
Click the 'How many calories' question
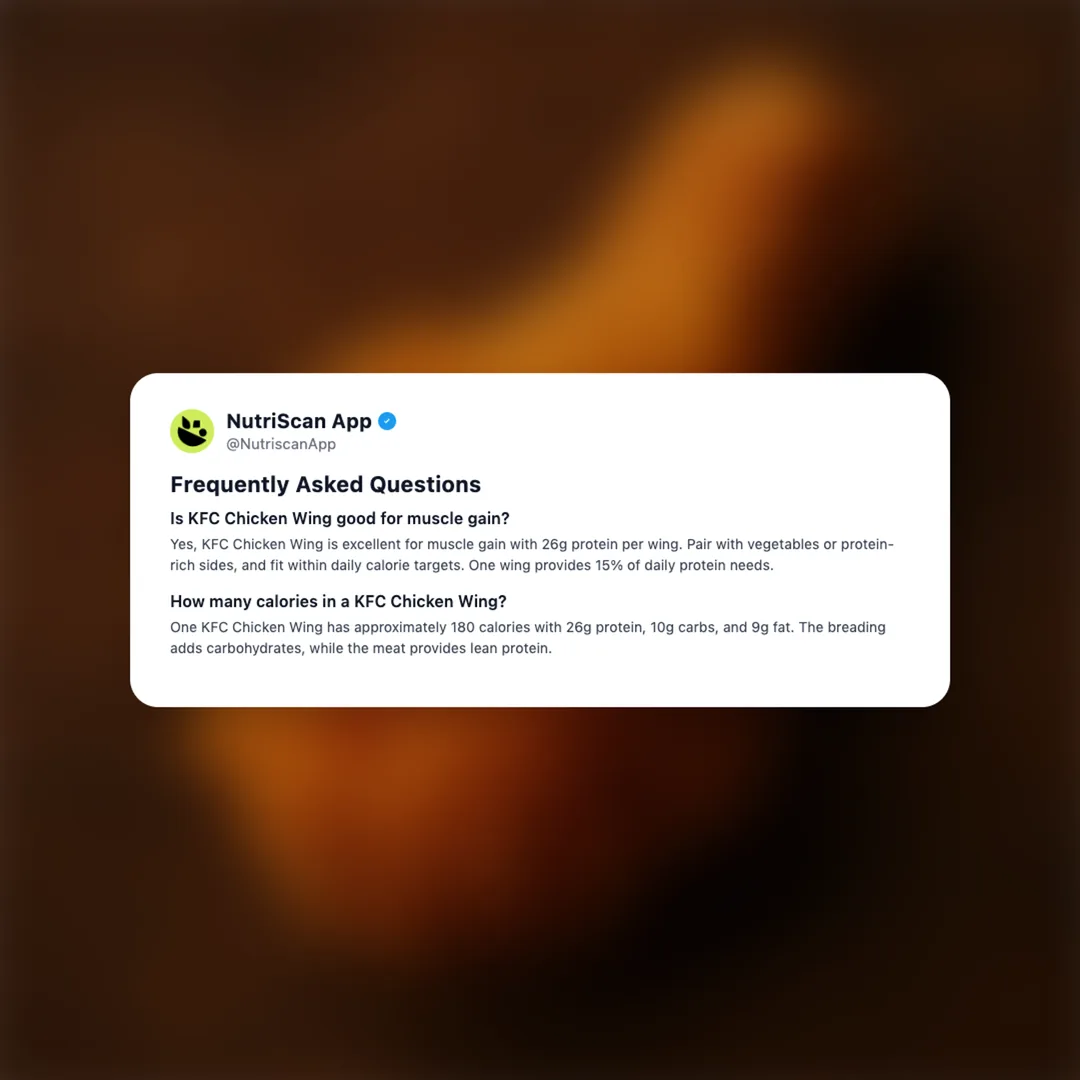[338, 601]
